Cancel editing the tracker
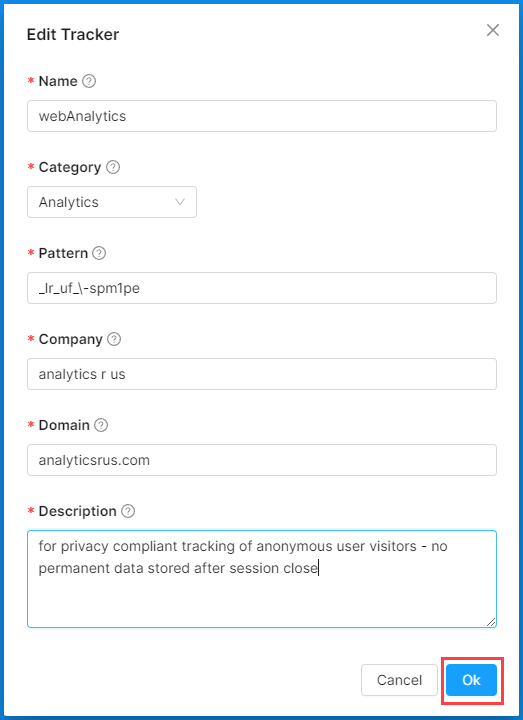Screen dimensions: 523x720 pos(399,680)
